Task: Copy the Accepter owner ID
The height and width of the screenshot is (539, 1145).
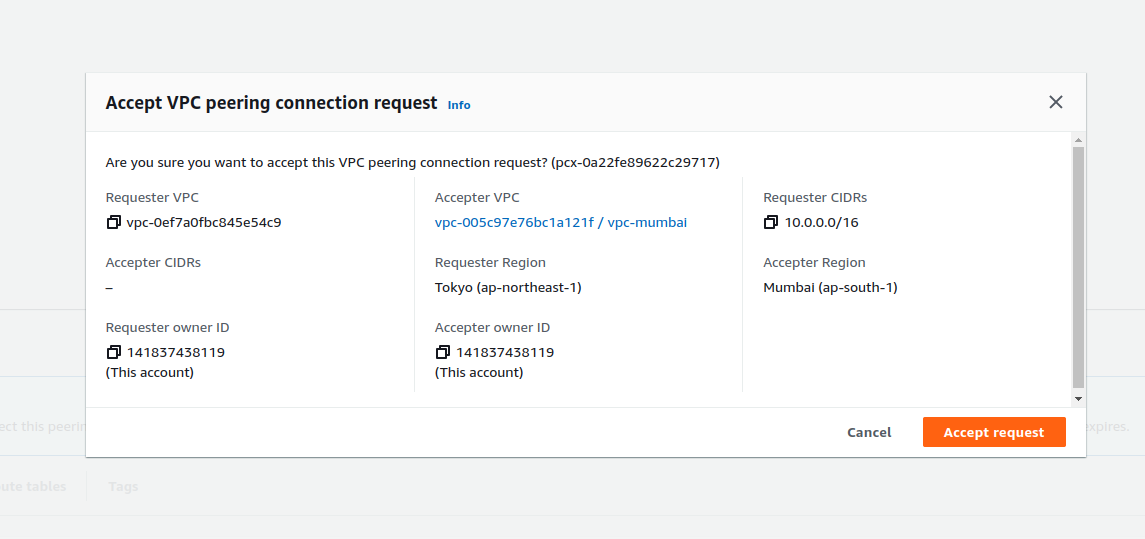Action: coord(443,352)
